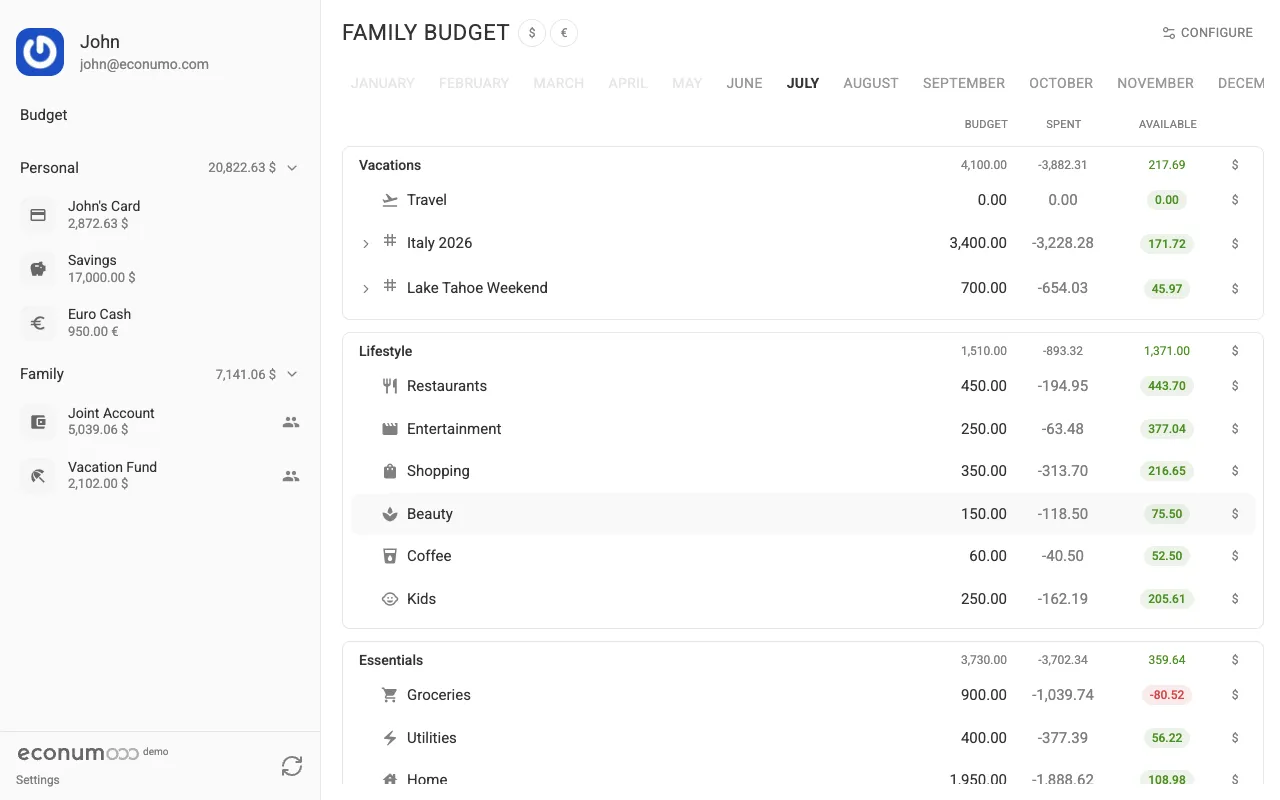Switch budget currency to euros
This screenshot has height=800, width=1280.
[564, 33]
